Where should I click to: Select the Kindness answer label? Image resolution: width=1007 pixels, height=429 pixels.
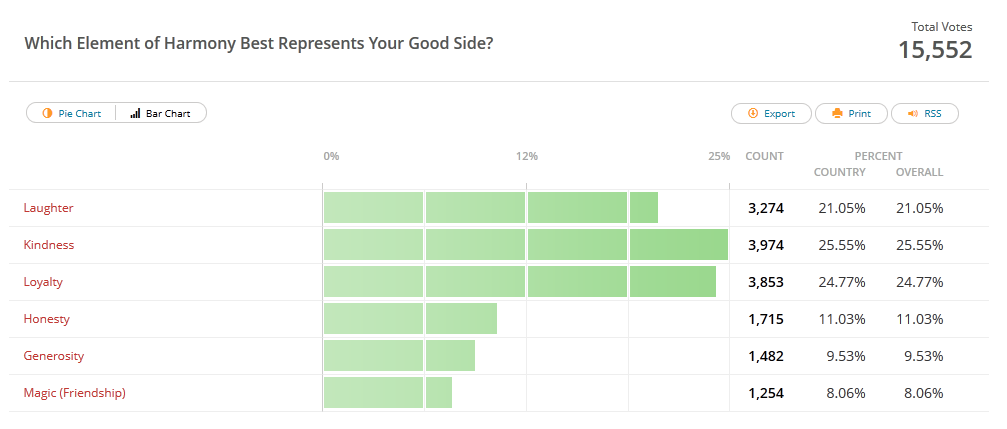pos(49,245)
